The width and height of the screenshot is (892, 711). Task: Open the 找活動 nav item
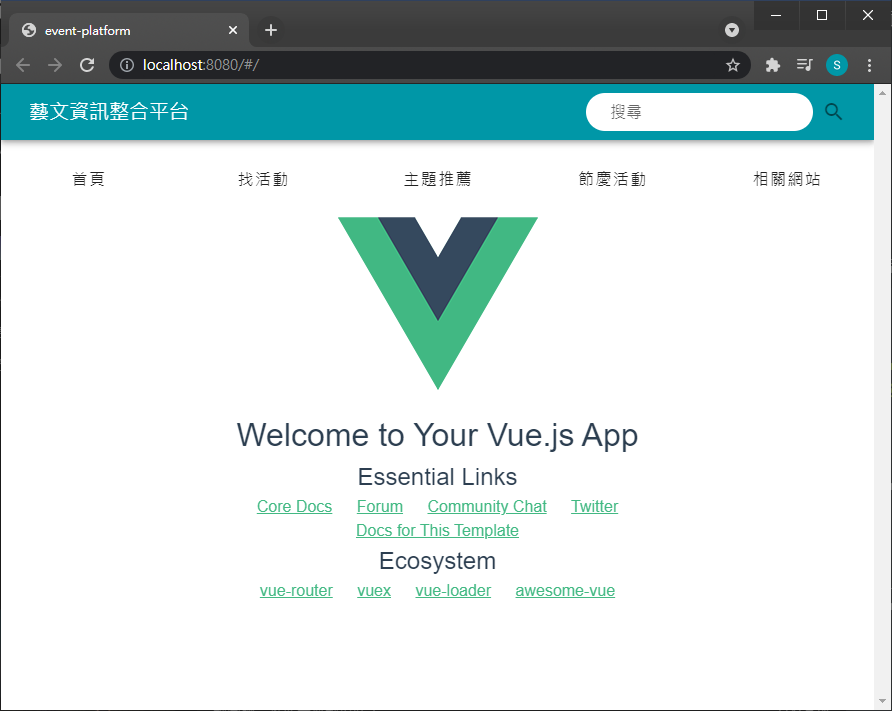tap(263, 179)
